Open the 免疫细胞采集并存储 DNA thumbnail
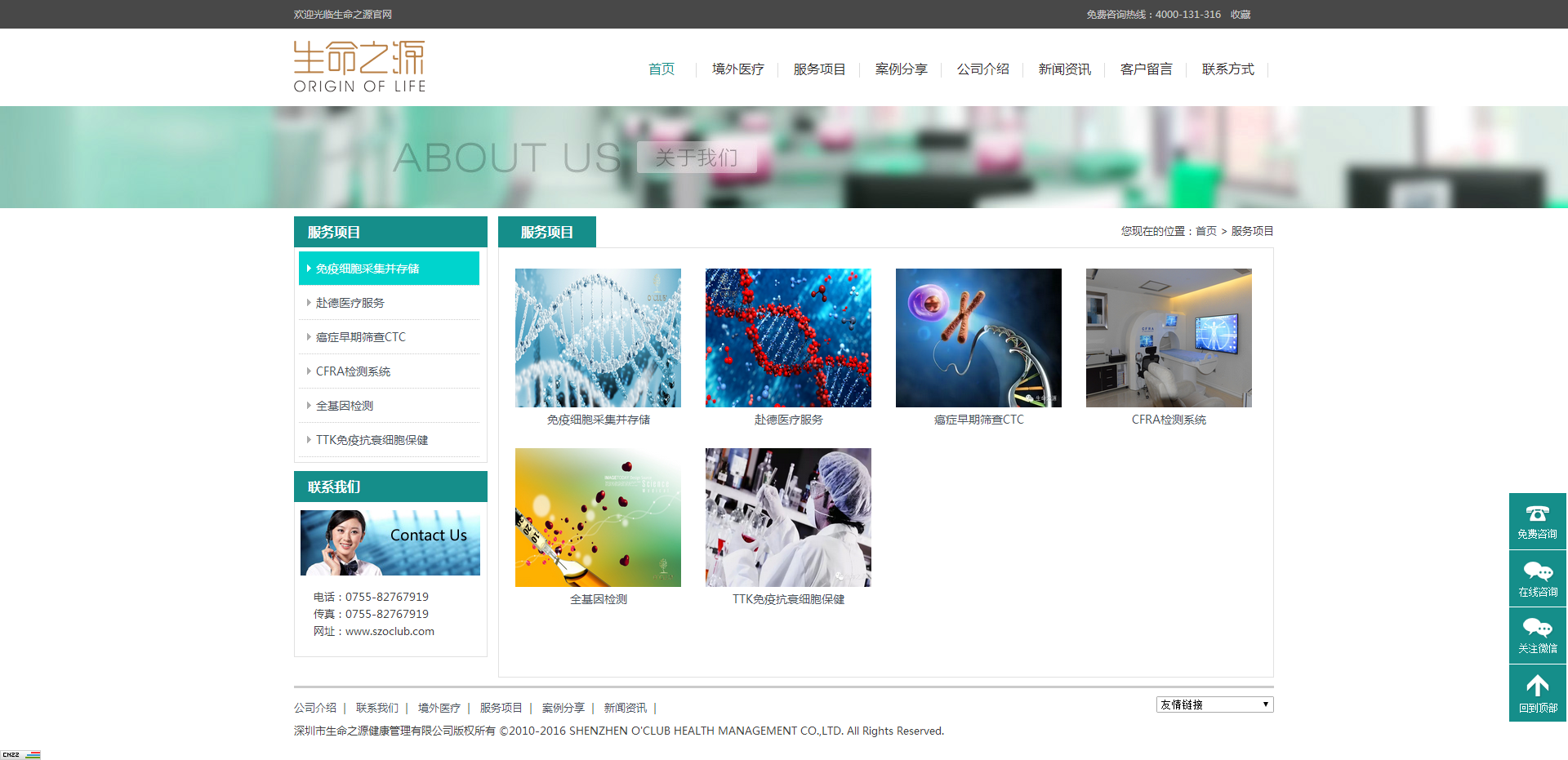 click(x=598, y=338)
